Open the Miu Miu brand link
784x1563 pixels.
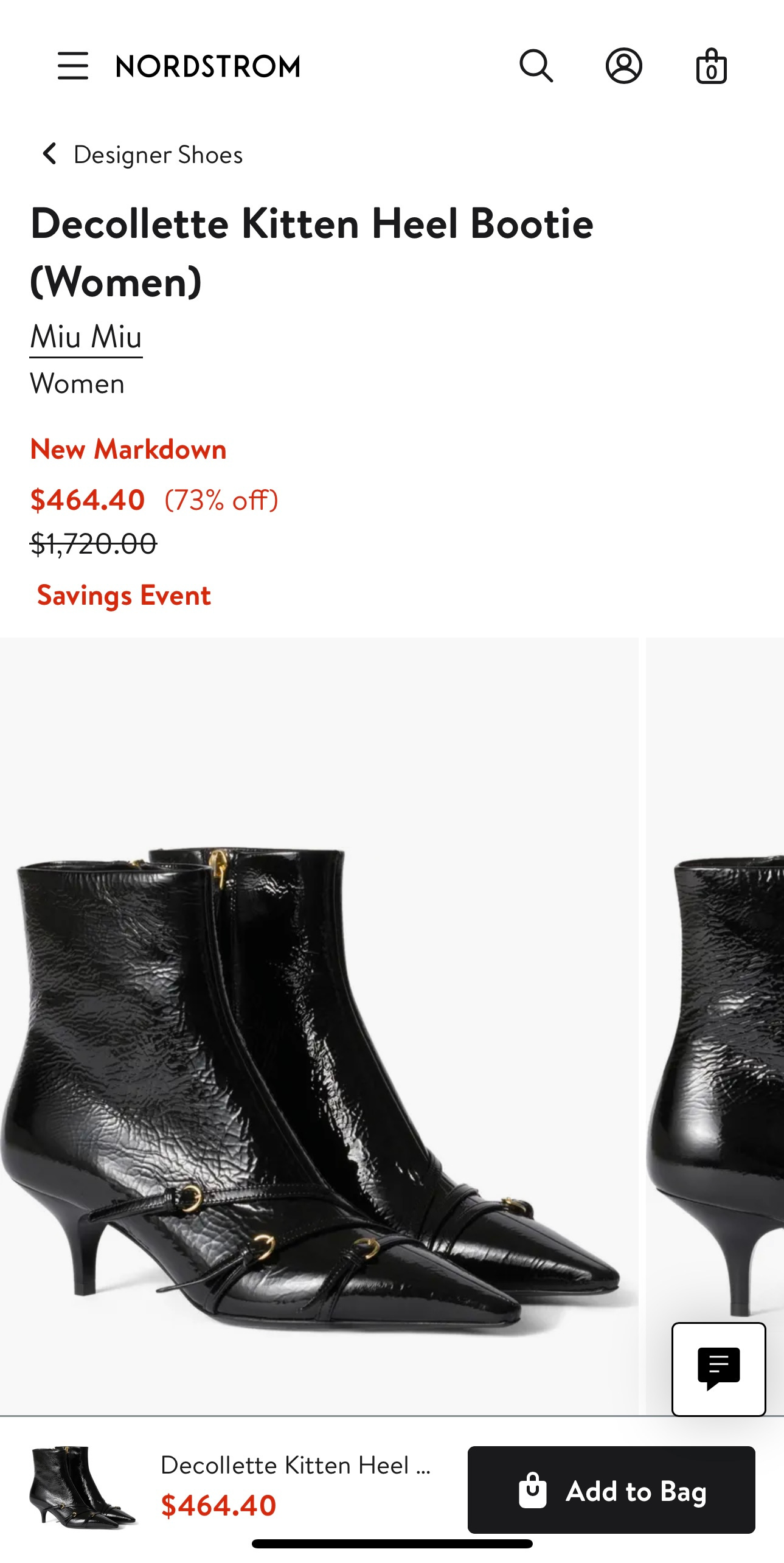(x=86, y=338)
